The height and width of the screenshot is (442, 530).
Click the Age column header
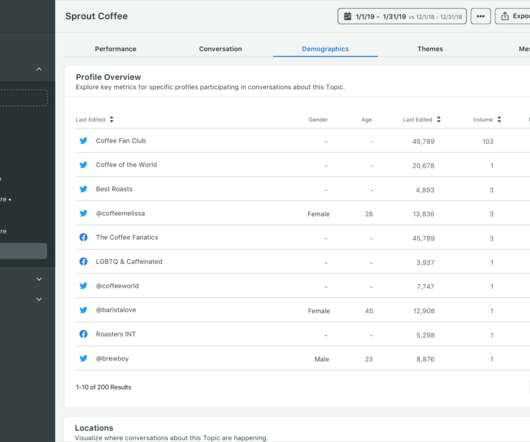[x=366, y=120]
